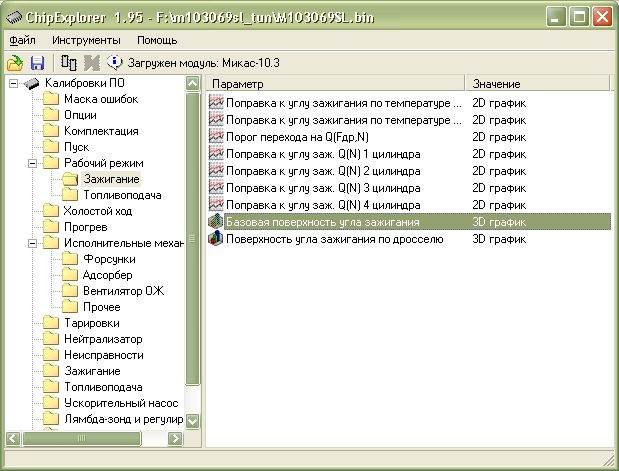Viewport: 619px width, 471px height.
Task: Click the tree's horizontal scrollbar right arrow
Action: 175,438
